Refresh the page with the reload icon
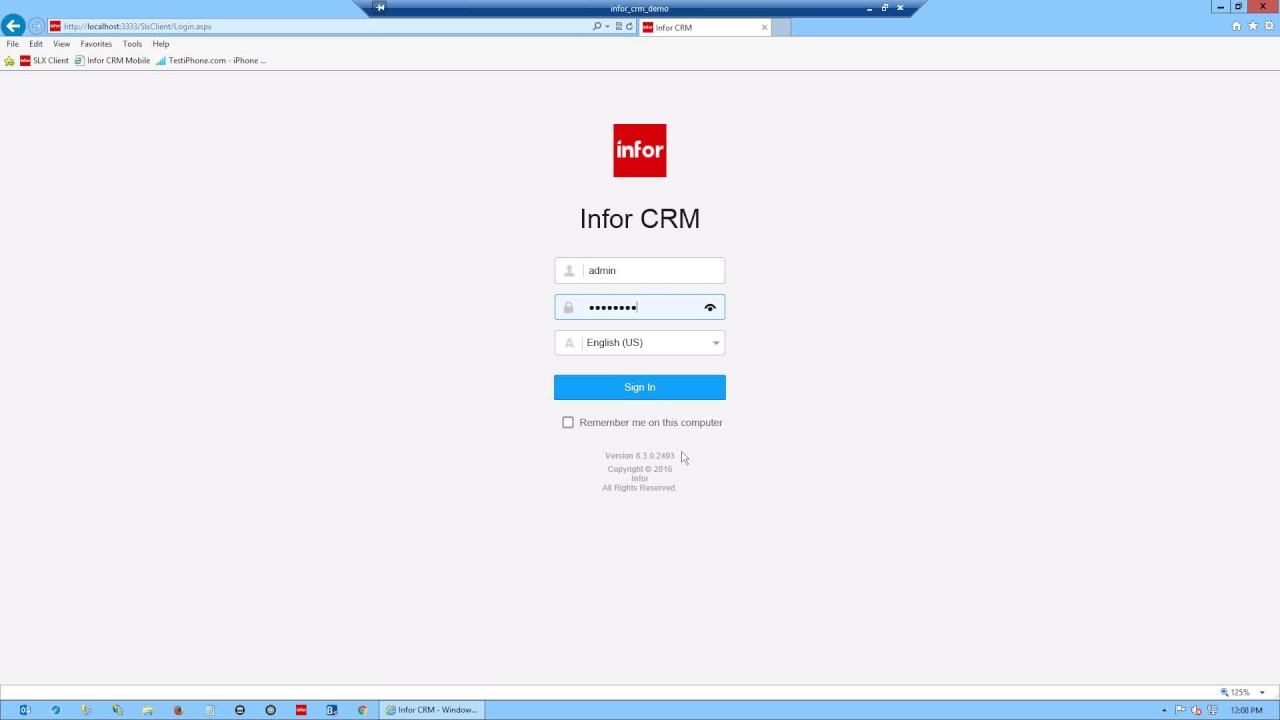This screenshot has width=1280, height=720. pyautogui.click(x=629, y=26)
